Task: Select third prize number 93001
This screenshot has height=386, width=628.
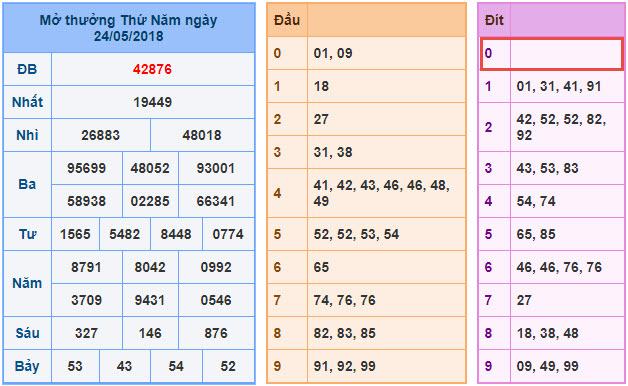Action: click(216, 168)
